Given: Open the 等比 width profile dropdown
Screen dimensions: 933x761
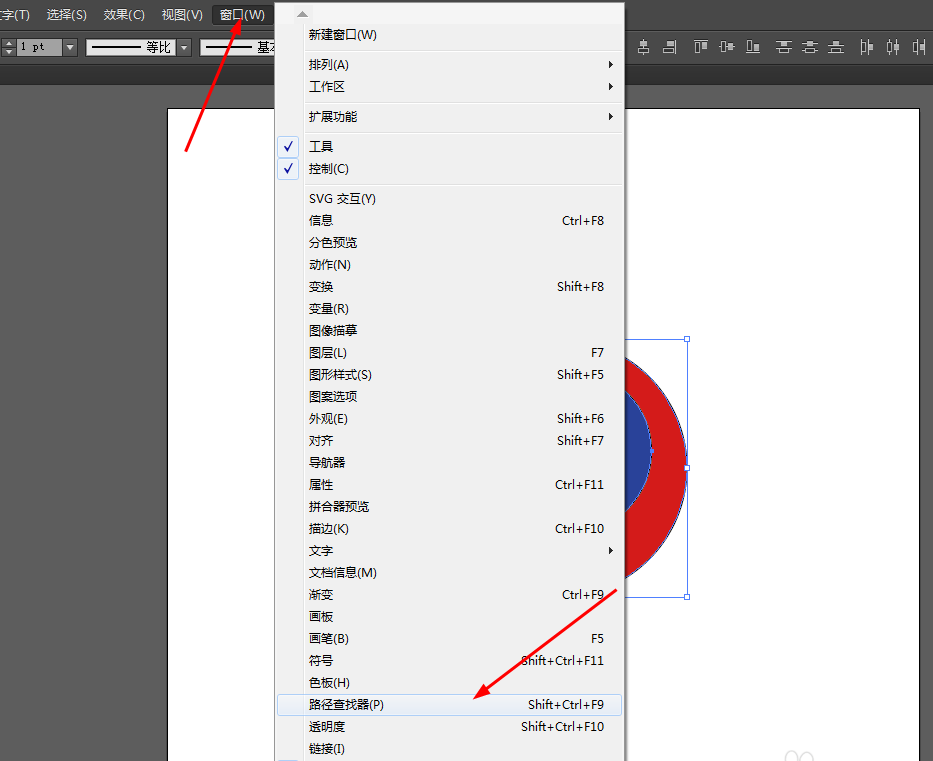Looking at the screenshot, I should [x=184, y=46].
